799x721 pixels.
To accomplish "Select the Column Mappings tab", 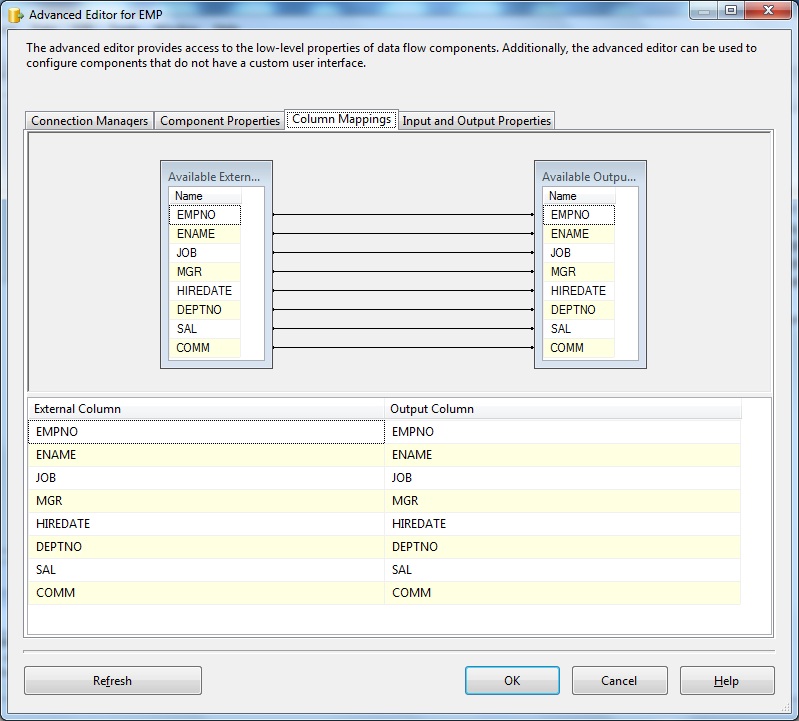I will pyautogui.click(x=341, y=119).
